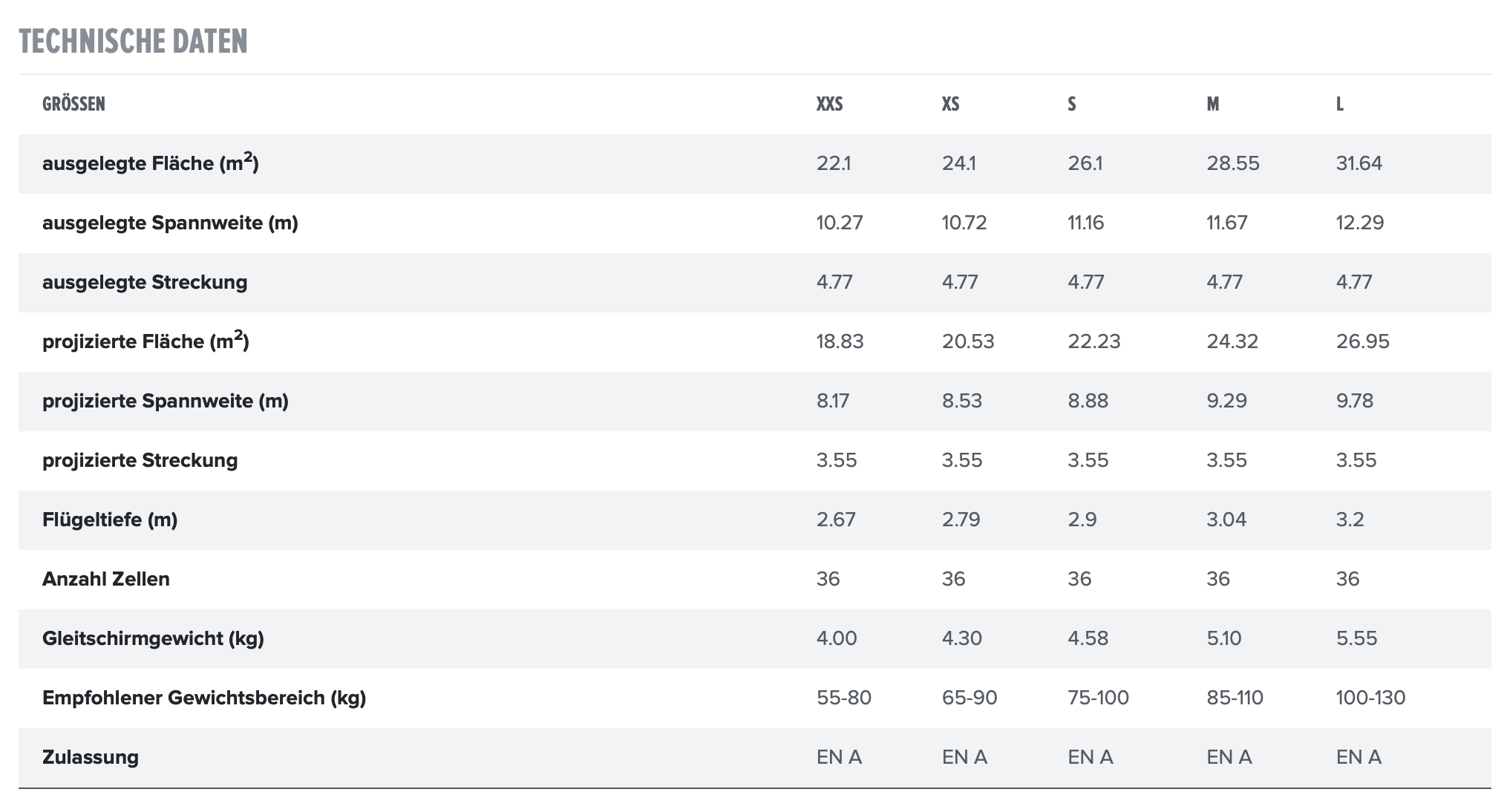Click the Empfohlener Gewichtsbereich row label
The height and width of the screenshot is (812, 1504).
(x=204, y=698)
